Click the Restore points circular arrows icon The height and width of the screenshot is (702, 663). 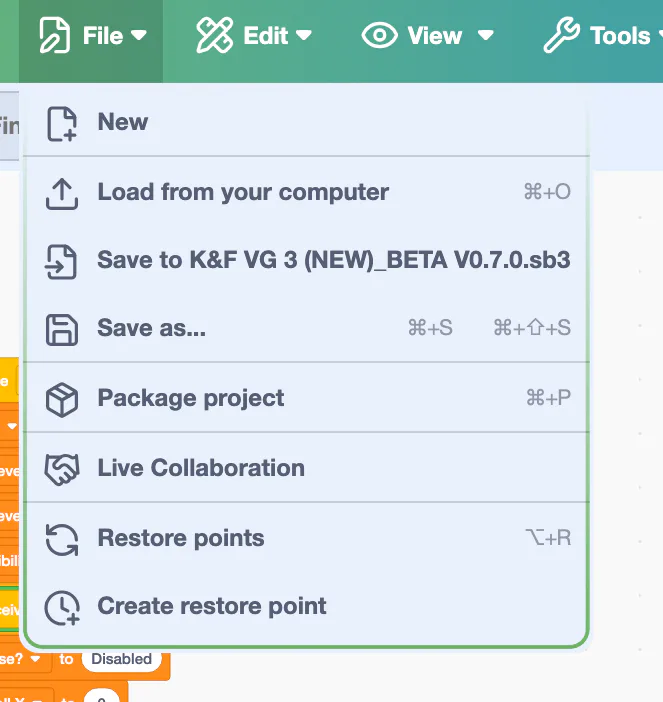(x=62, y=539)
